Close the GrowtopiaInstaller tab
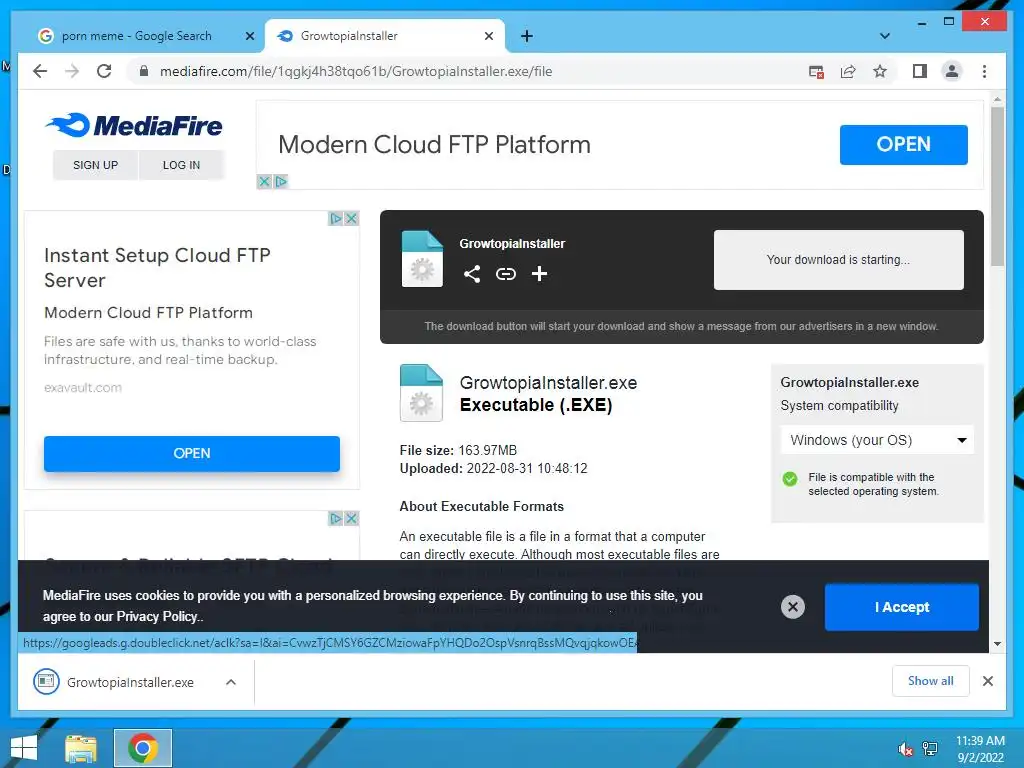 click(x=488, y=36)
